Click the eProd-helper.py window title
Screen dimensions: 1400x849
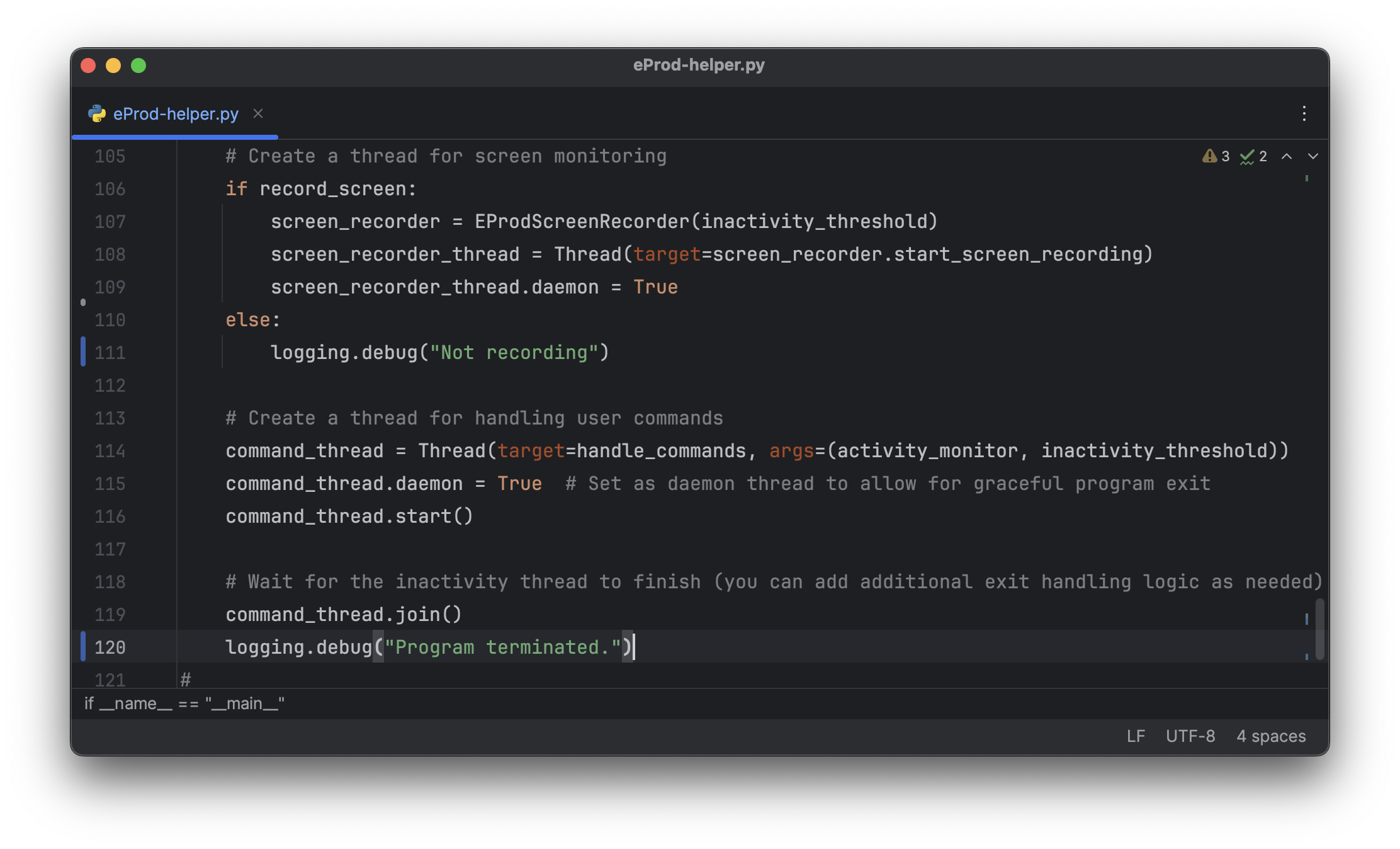pyautogui.click(x=699, y=65)
